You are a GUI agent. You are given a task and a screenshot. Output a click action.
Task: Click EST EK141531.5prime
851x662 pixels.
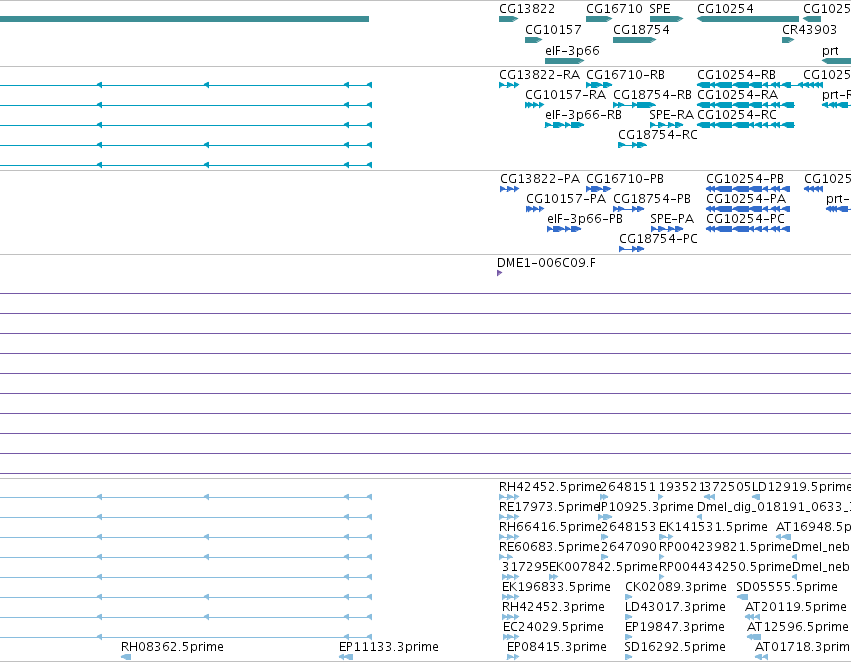tap(713, 527)
